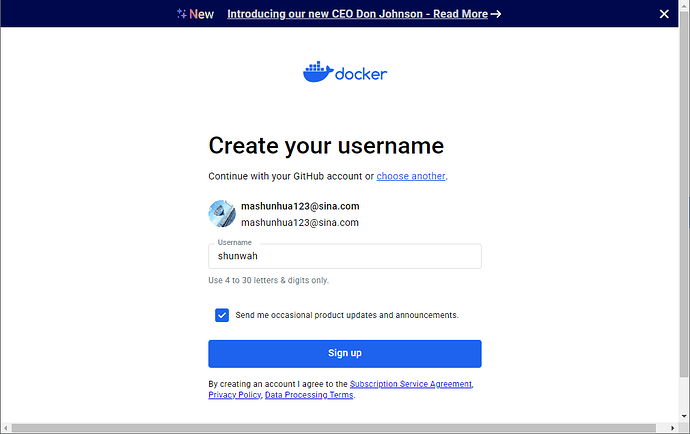Click the 'Use 4 to 30 letters' hint text
Viewport: 690px width, 434px height.
[268, 280]
